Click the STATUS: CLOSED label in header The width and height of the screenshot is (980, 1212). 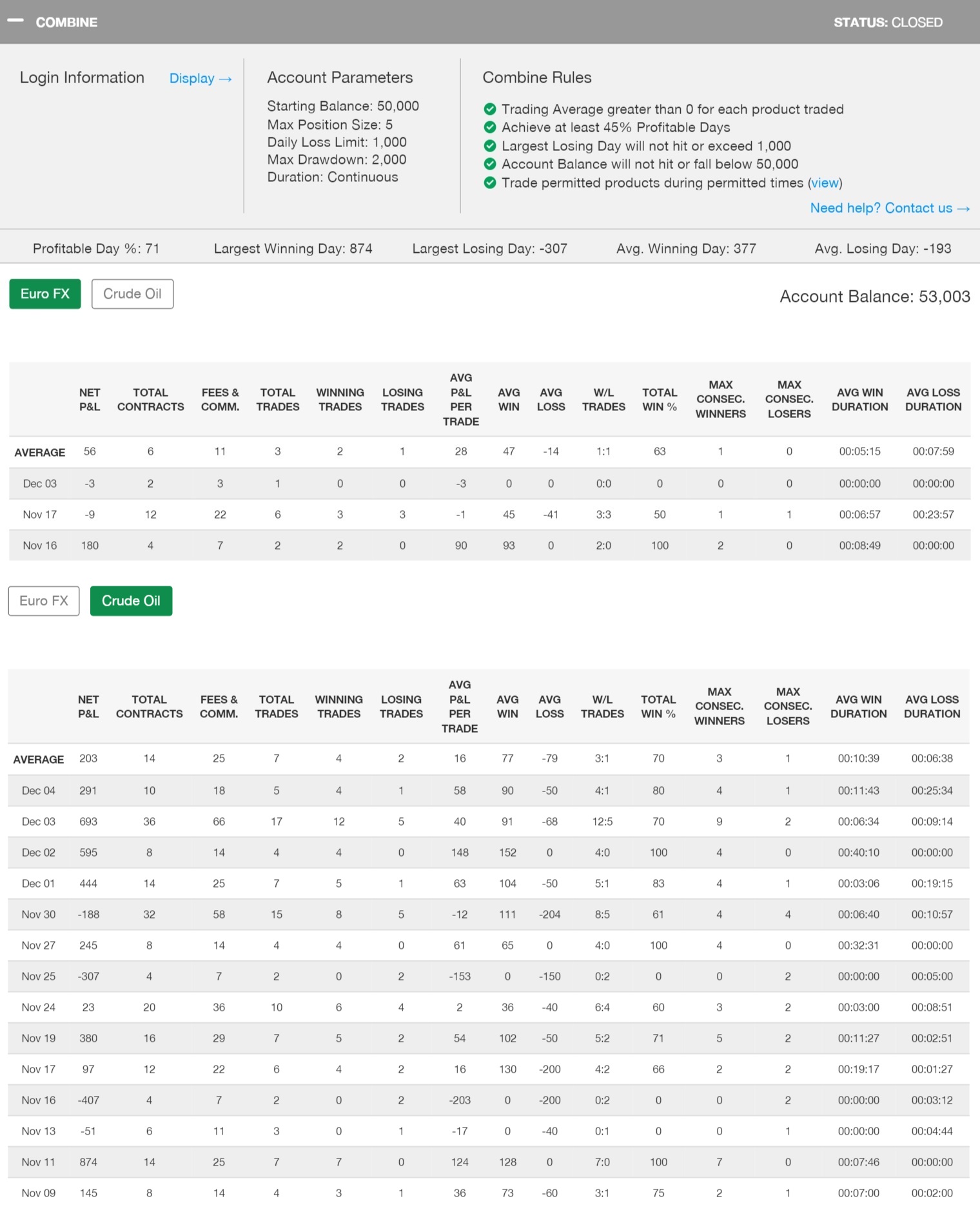click(888, 23)
